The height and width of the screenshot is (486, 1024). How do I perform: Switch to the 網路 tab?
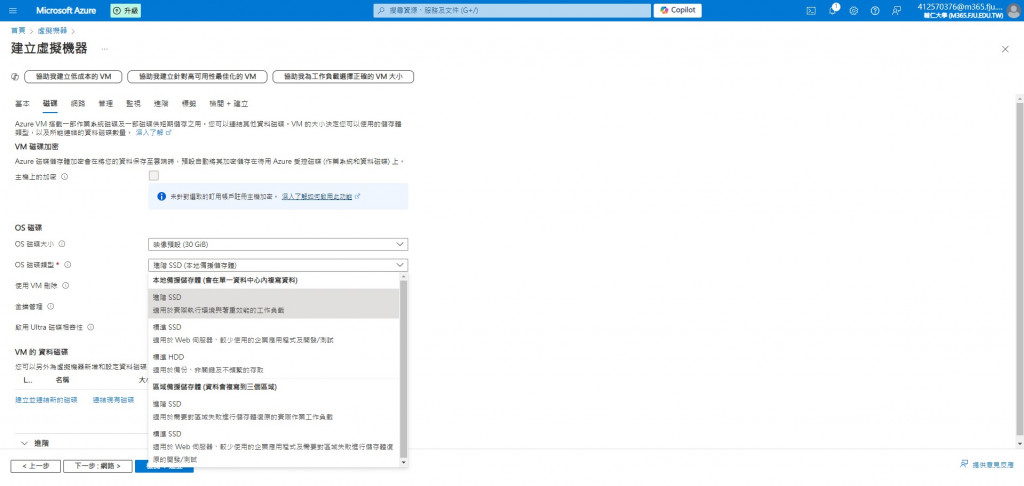tap(78, 104)
